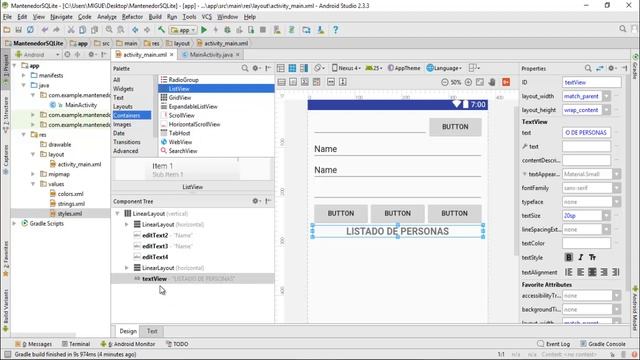The image size is (640, 360).
Task: Open TODO tool window
Action: [x=177, y=344]
